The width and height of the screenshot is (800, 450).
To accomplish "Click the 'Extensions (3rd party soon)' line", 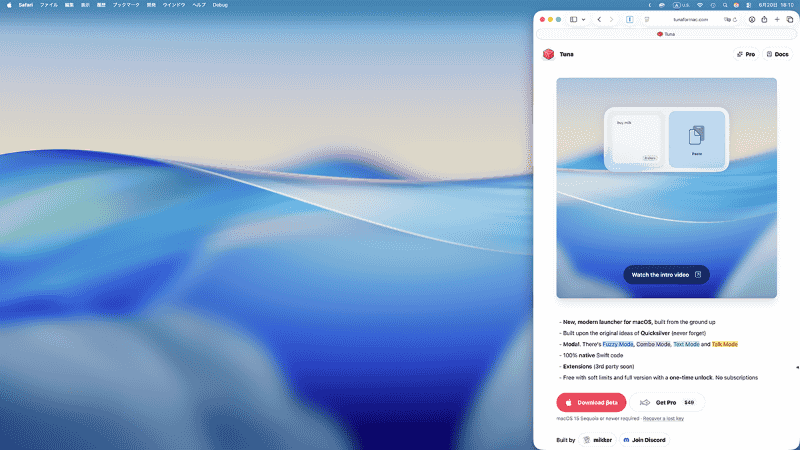I will (x=598, y=367).
